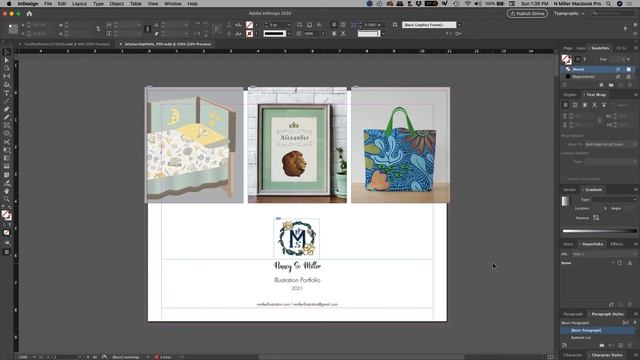The height and width of the screenshot is (360, 640).
Task: Select Wrap around bounding box icon
Action: coord(575,105)
